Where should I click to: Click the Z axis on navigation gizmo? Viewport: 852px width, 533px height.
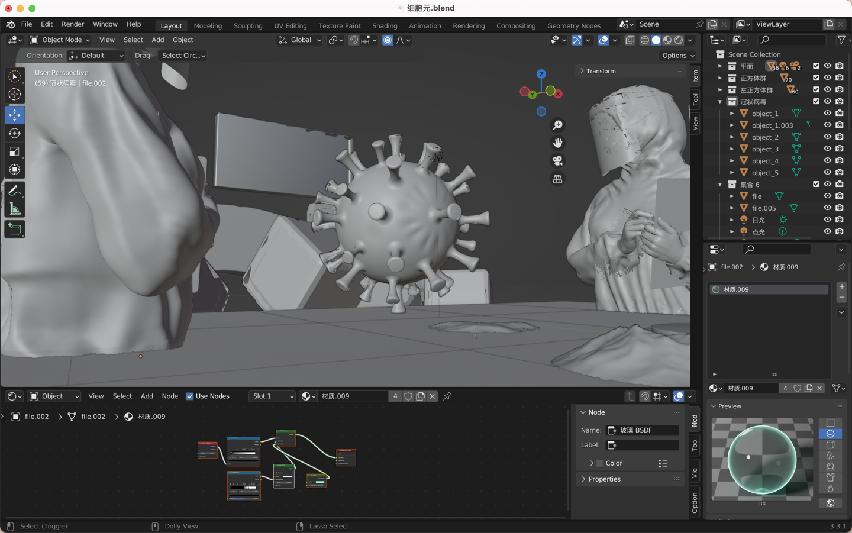click(541, 73)
